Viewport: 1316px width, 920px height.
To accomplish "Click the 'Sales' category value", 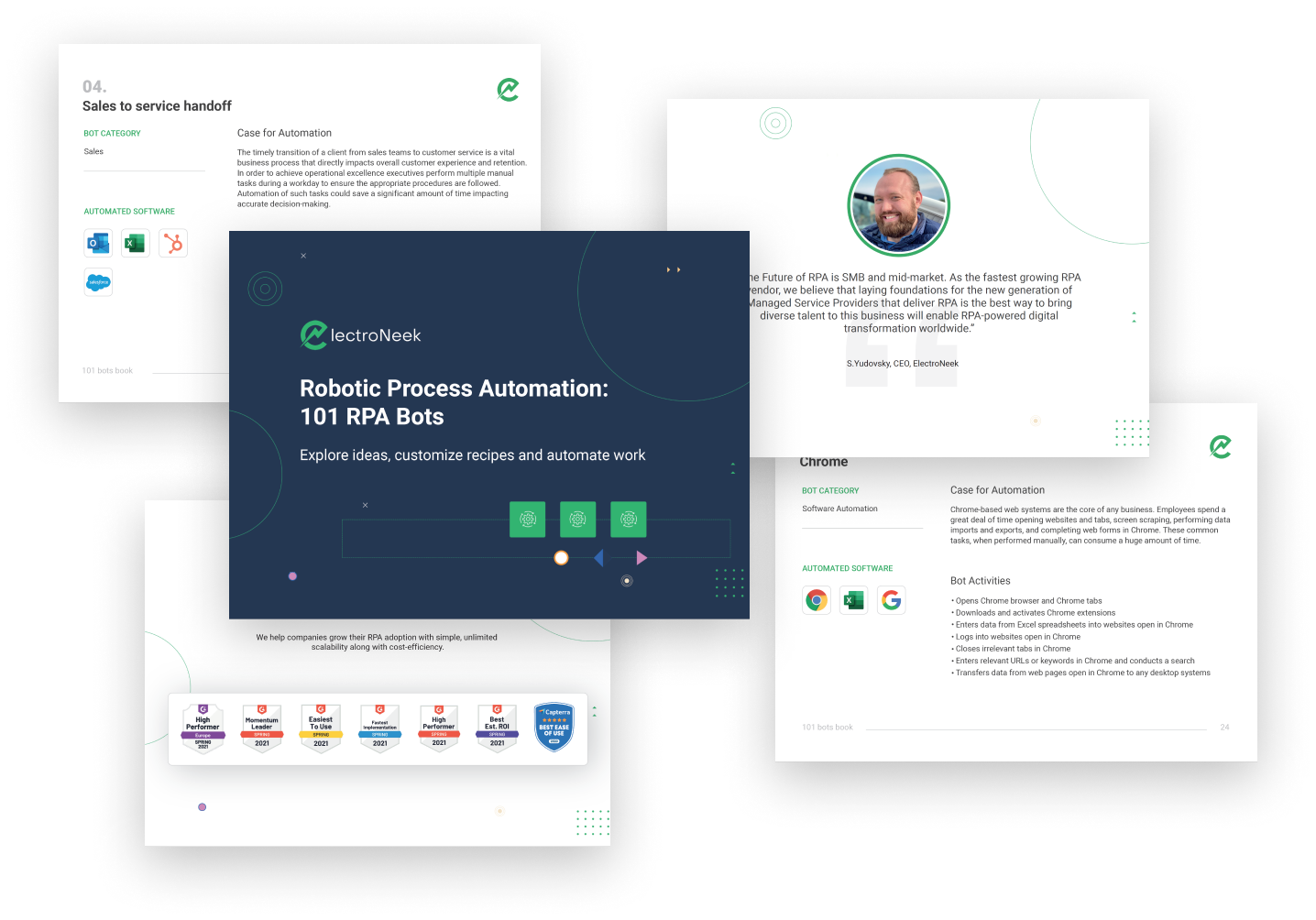I will (x=93, y=152).
